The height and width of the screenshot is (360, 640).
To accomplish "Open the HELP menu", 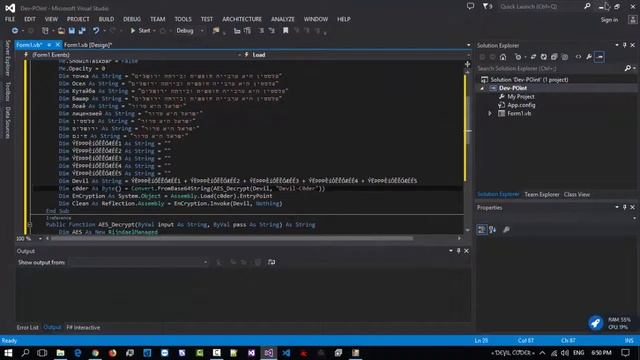I will (x=344, y=19).
